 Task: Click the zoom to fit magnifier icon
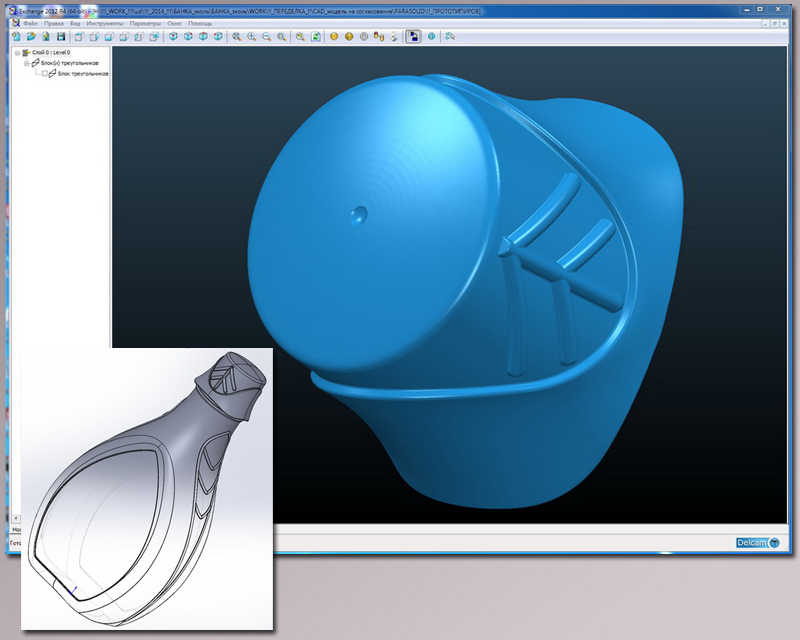point(237,36)
